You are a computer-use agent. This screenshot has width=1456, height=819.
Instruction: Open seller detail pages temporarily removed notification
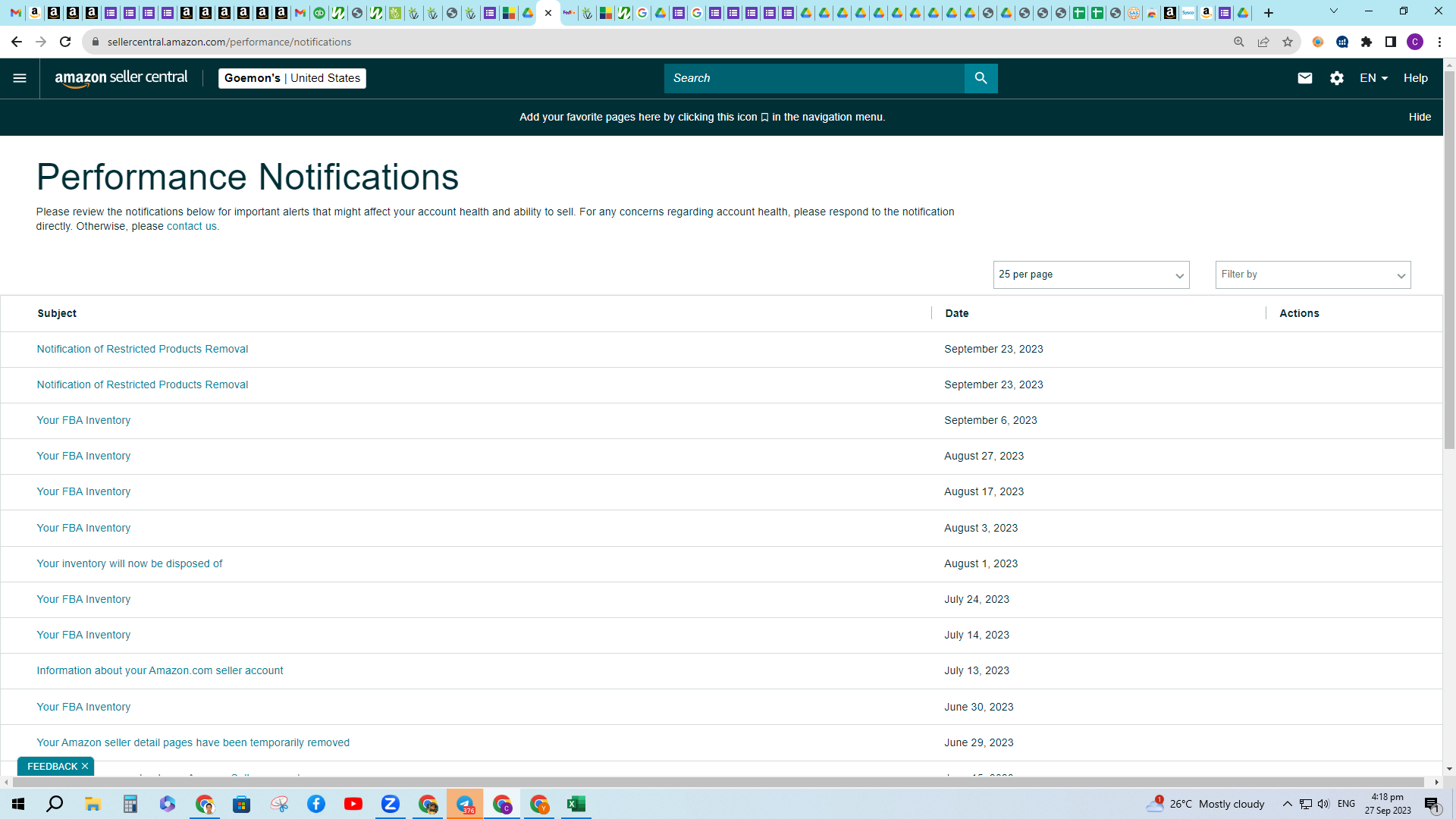pyautogui.click(x=193, y=742)
